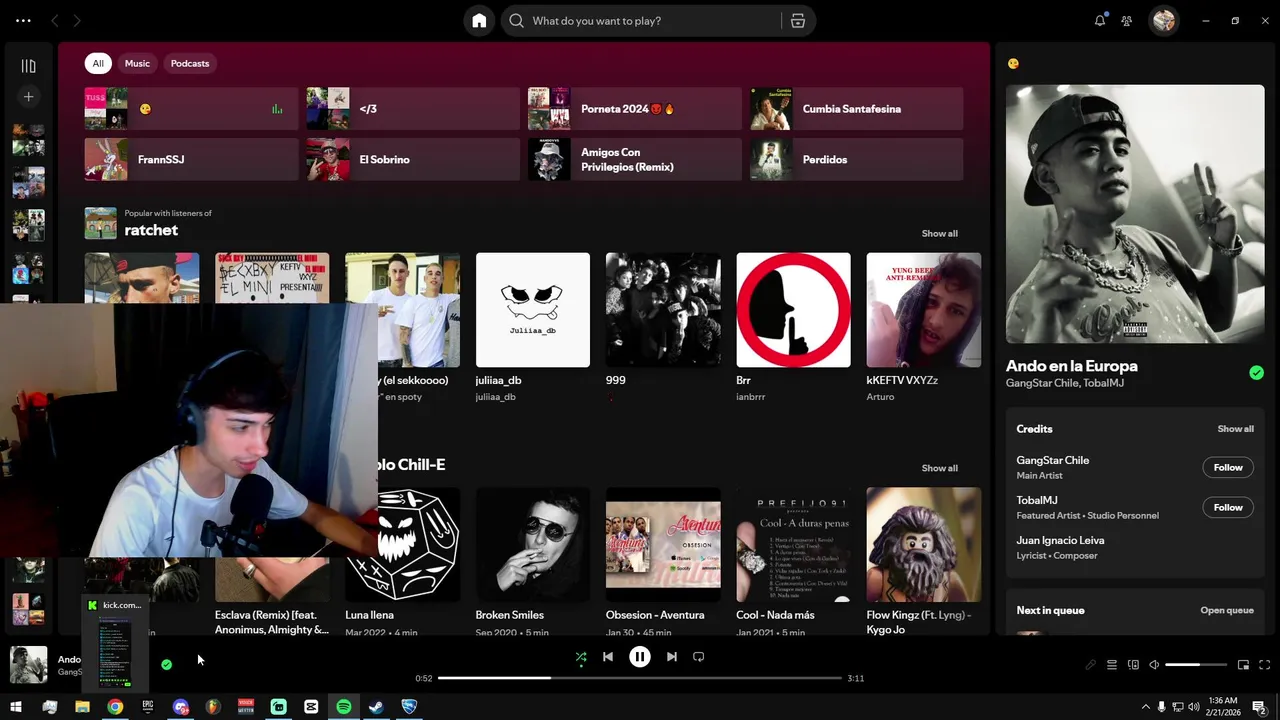Open FrannSSJ tile

[x=191, y=160]
